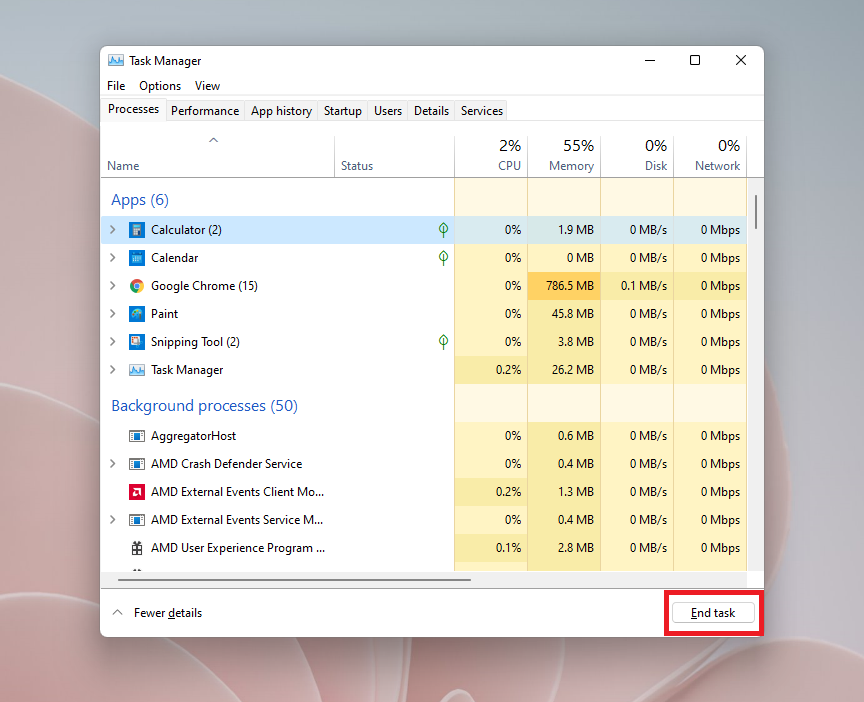864x702 pixels.
Task: Minimize the Task Manager window
Action: [x=650, y=60]
